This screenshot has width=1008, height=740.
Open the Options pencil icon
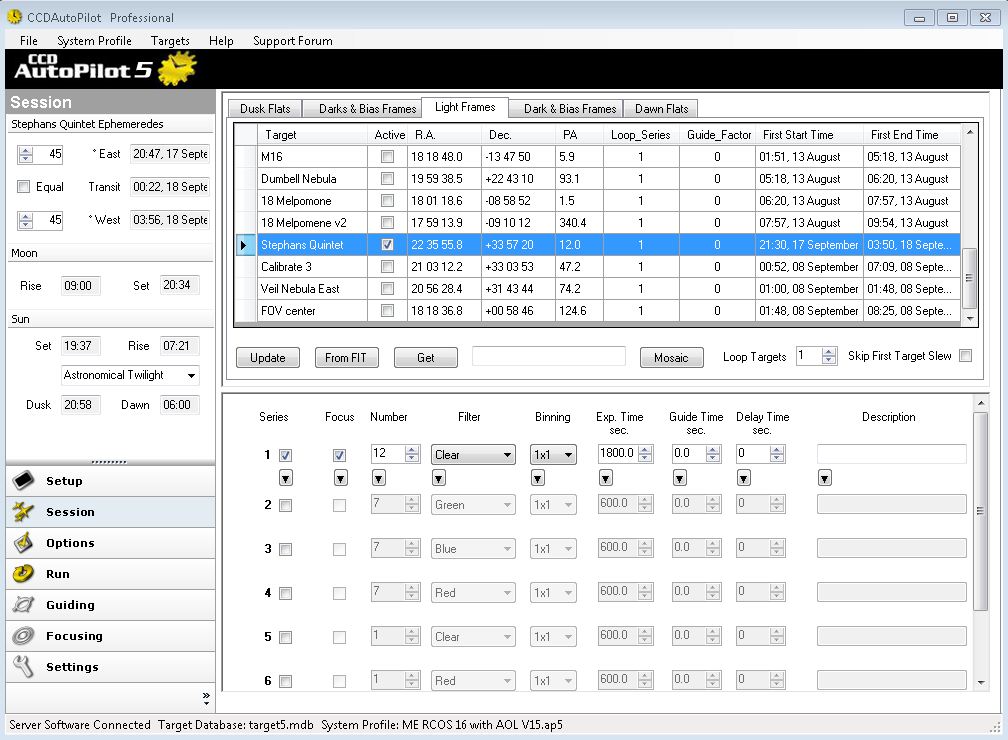click(24, 543)
